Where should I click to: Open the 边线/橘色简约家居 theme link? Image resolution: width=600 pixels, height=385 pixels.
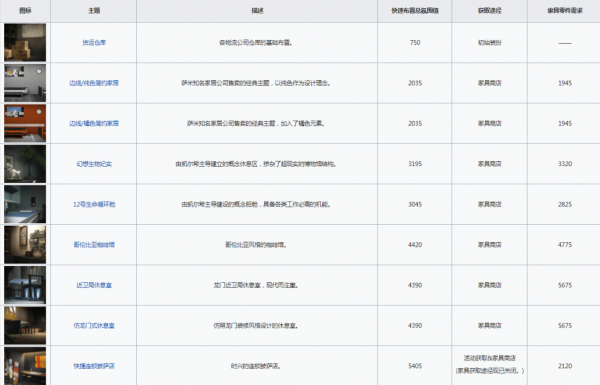click(x=94, y=123)
